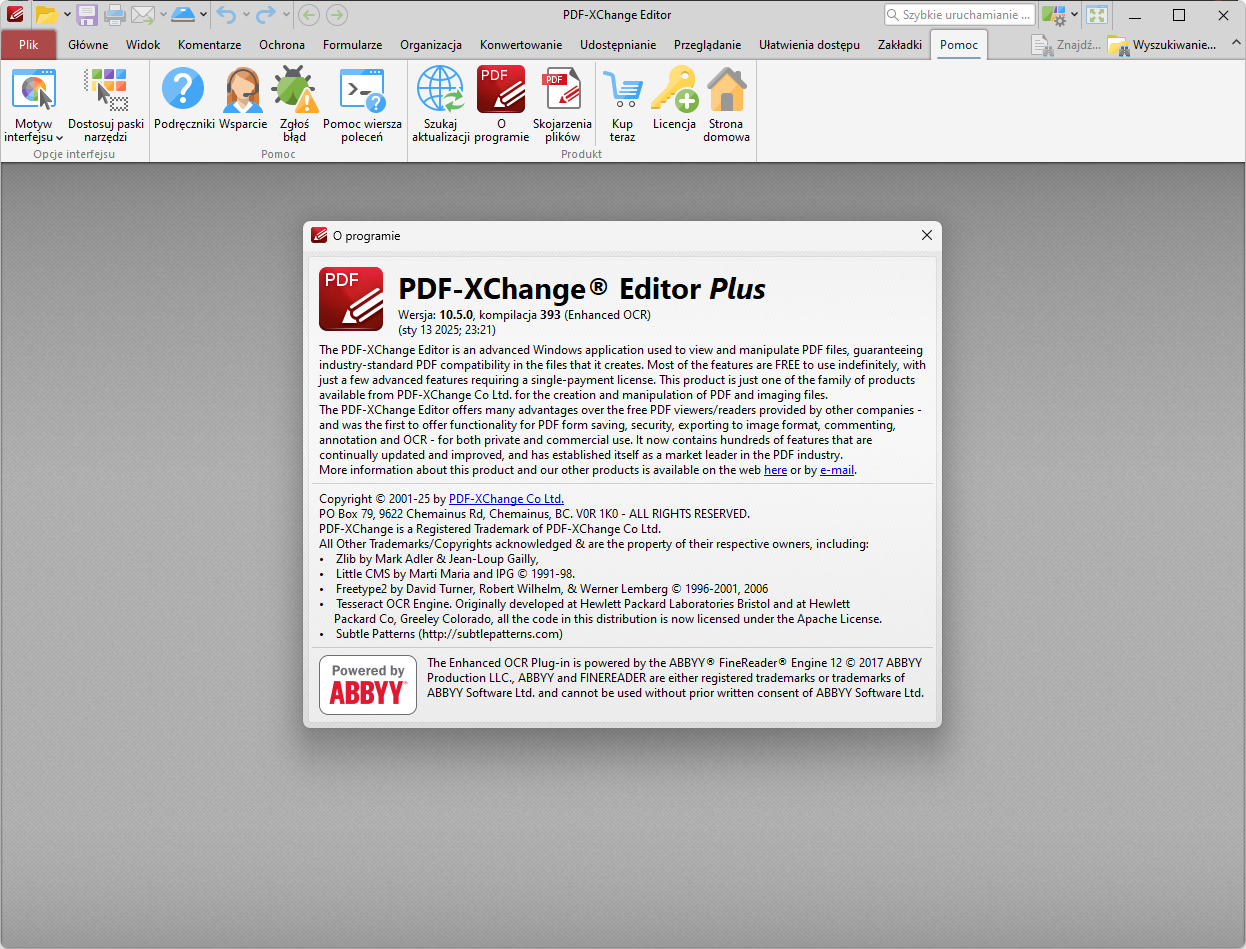Click the undo arrow icon
Viewport: 1246px width, 949px height.
click(226, 15)
